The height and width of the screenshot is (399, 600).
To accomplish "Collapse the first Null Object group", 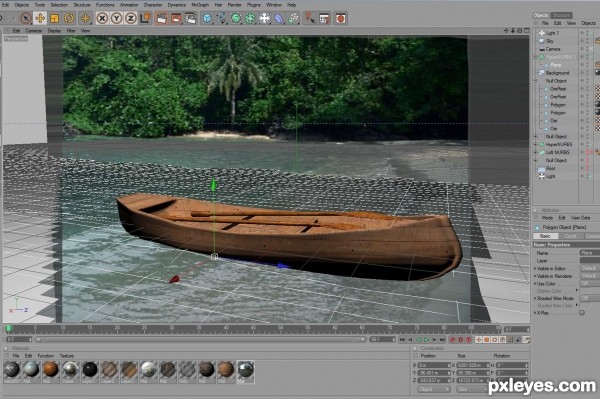I will (x=536, y=81).
